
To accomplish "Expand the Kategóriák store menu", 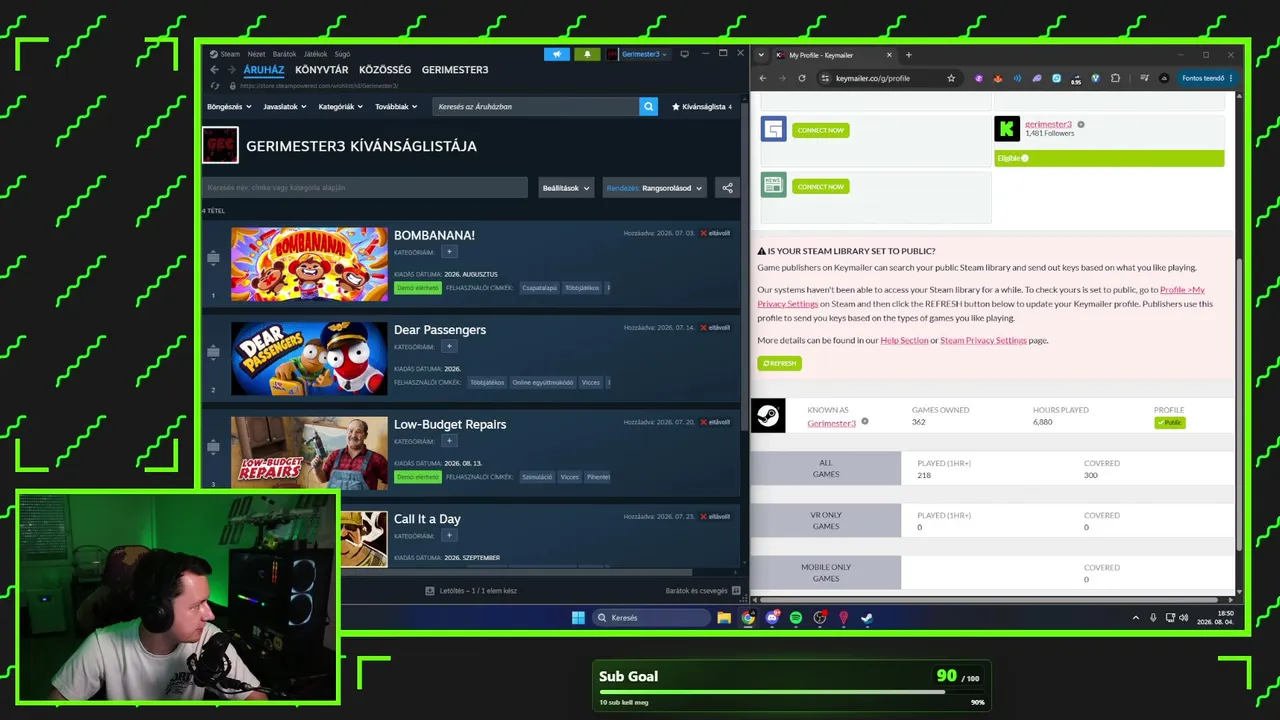I will pos(340,106).
